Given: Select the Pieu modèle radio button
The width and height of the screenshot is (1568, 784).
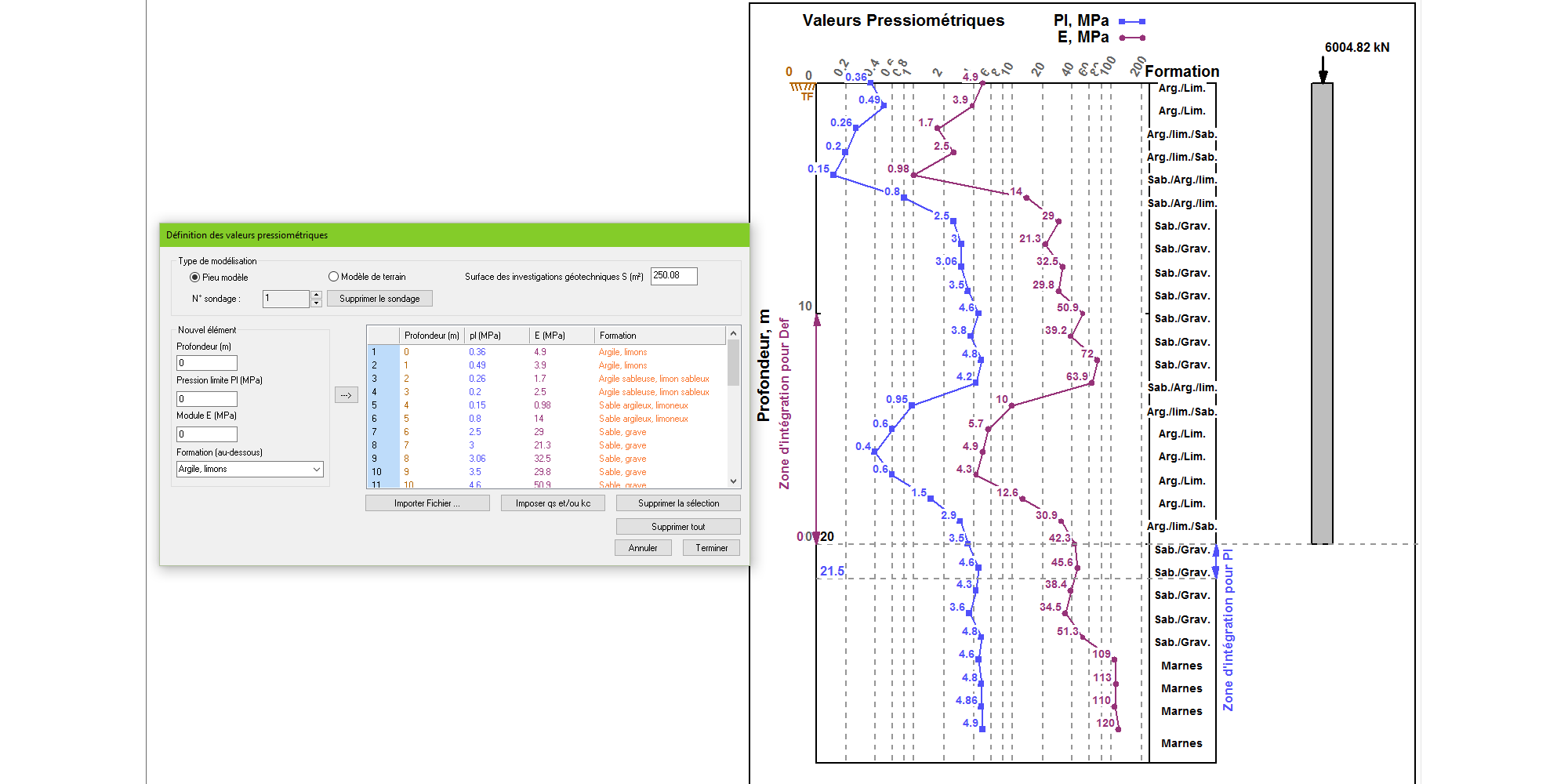Looking at the screenshot, I should pos(195,278).
